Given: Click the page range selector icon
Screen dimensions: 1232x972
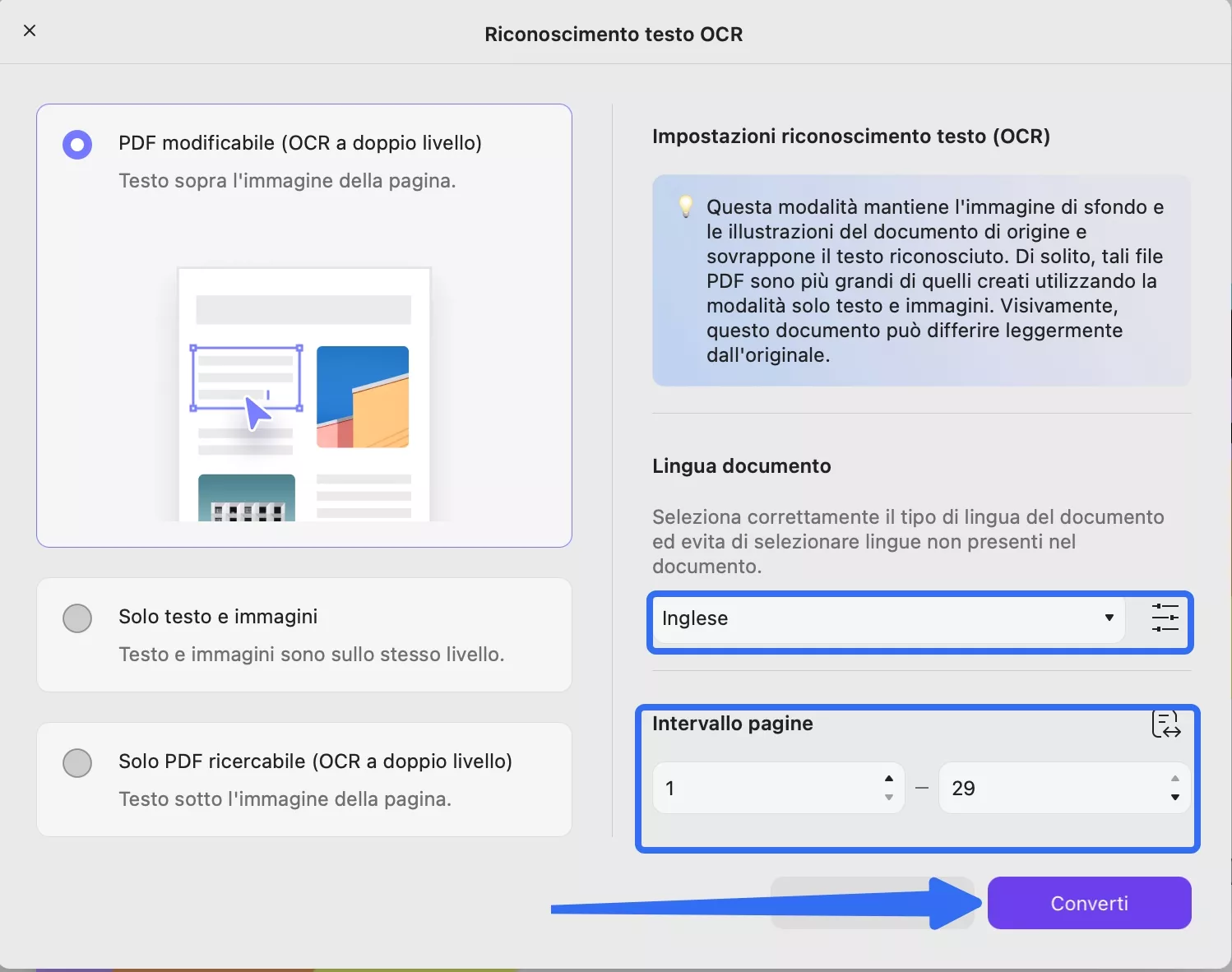Looking at the screenshot, I should point(1167,724).
